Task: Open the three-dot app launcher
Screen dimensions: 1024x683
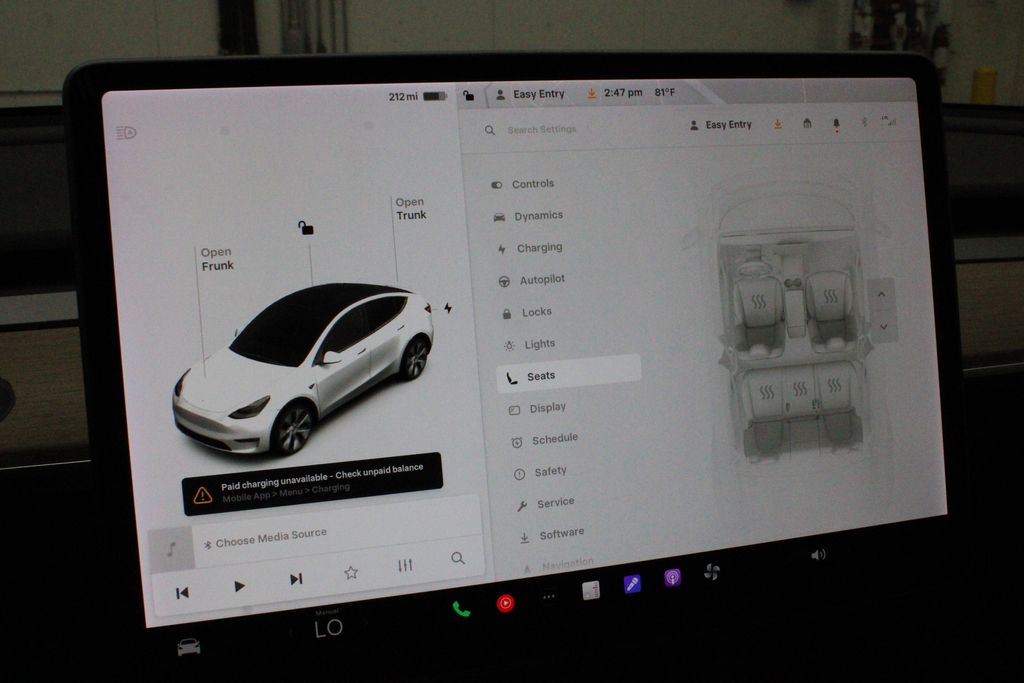Action: 549,596
